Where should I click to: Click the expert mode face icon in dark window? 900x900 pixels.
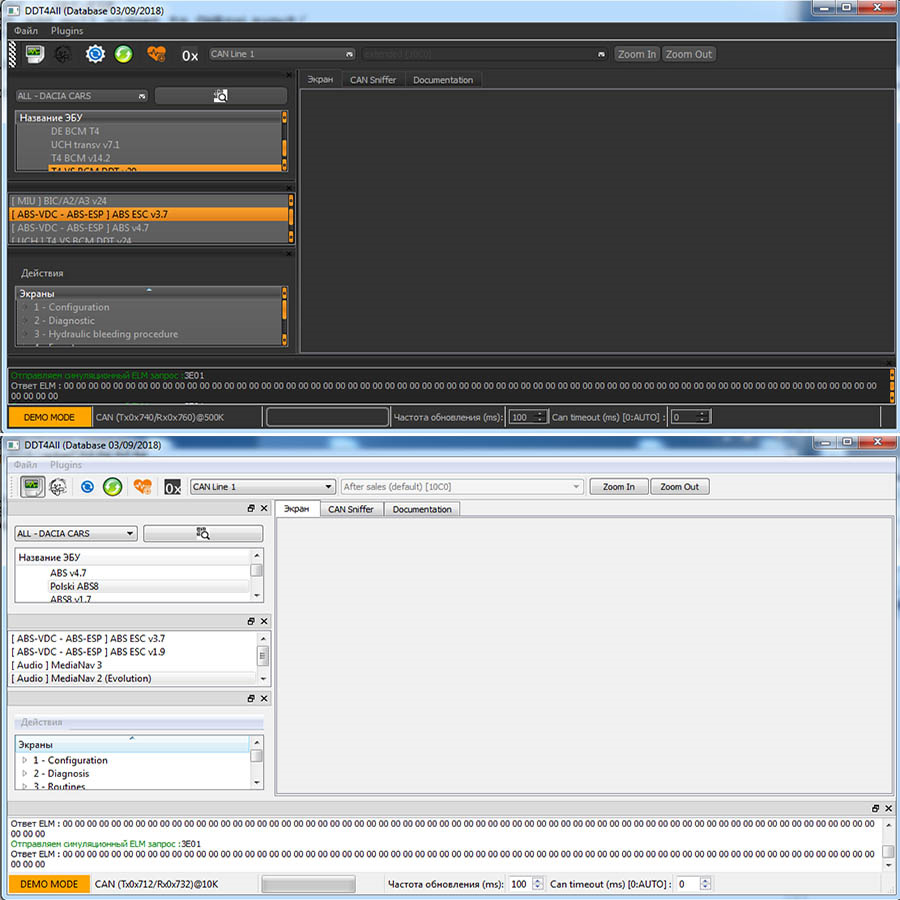[63, 55]
